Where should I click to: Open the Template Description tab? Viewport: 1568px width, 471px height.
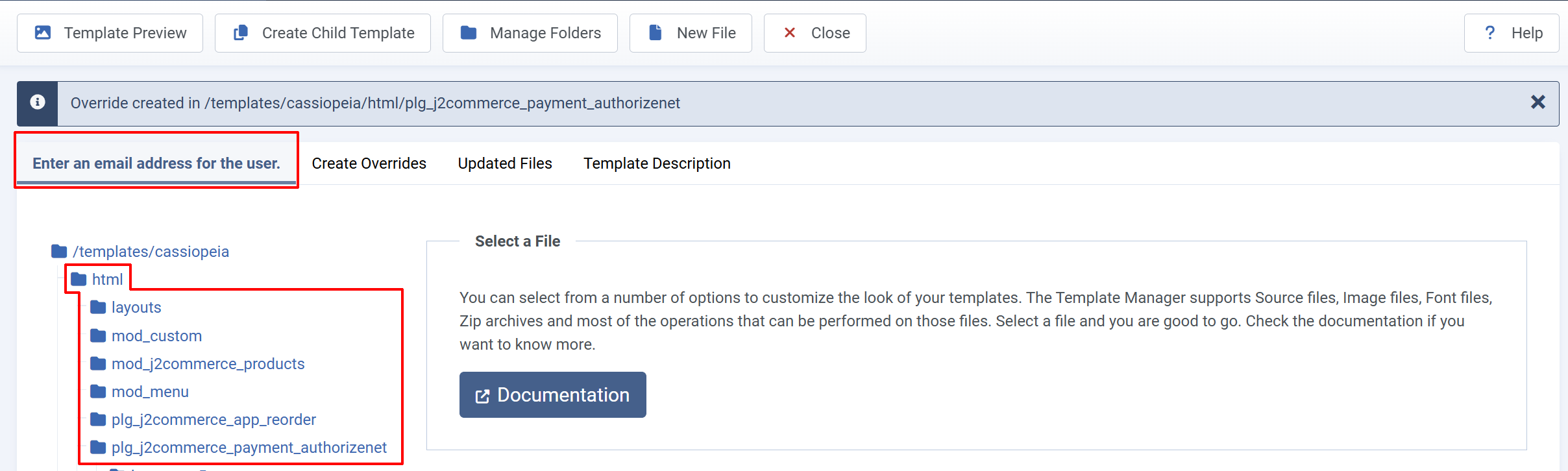[657, 163]
